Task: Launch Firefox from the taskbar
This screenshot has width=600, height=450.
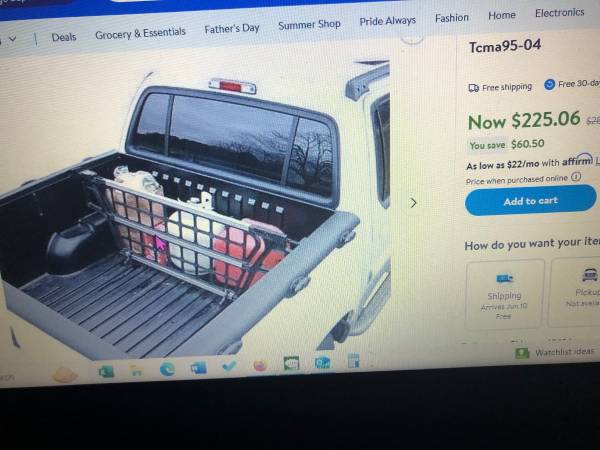Action: coord(260,365)
